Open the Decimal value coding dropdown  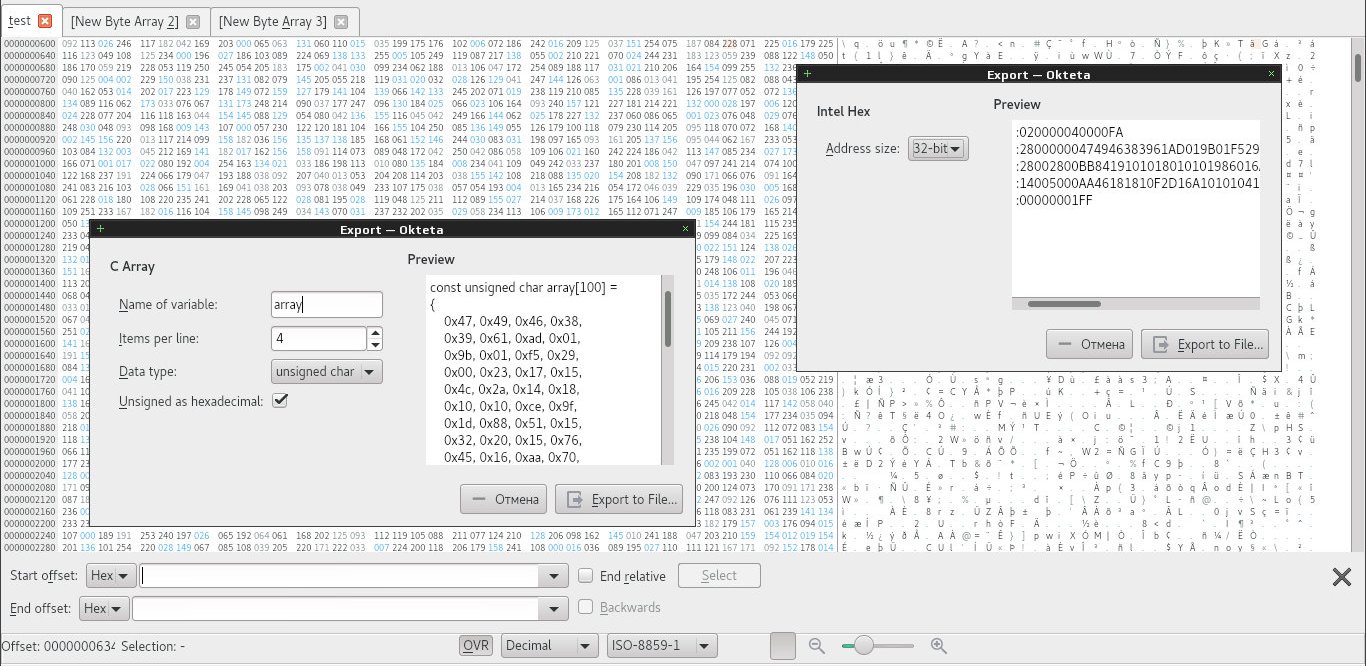pos(549,646)
